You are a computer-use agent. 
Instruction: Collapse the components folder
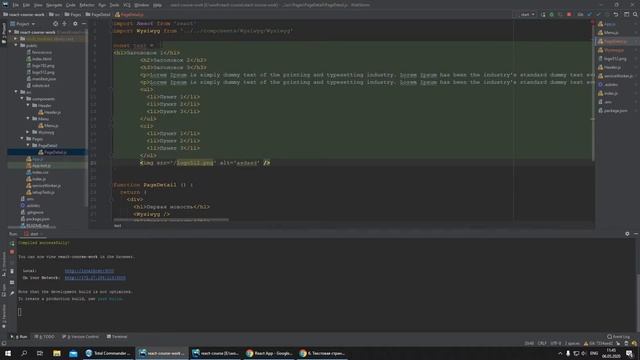tap(22, 99)
